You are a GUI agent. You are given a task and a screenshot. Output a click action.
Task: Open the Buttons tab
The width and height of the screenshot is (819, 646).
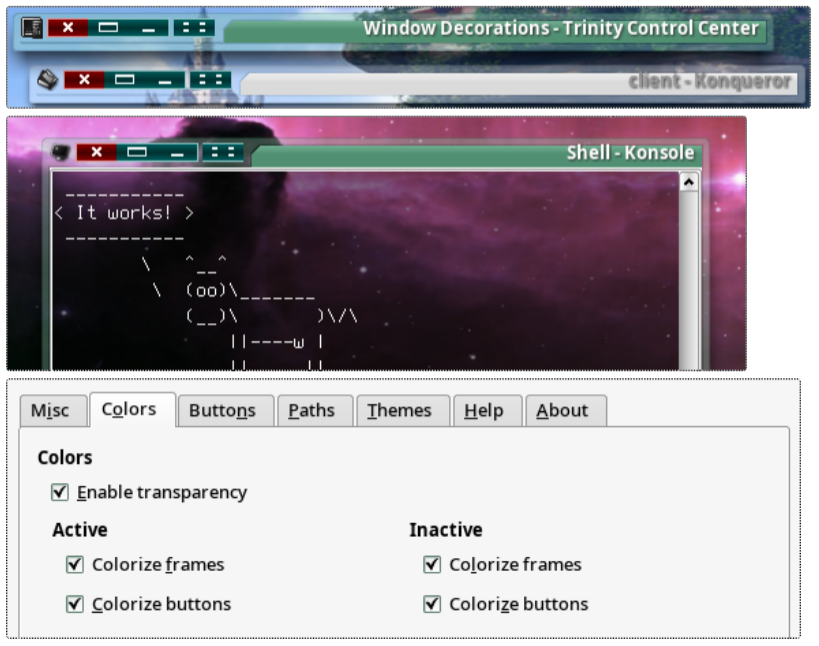[222, 410]
